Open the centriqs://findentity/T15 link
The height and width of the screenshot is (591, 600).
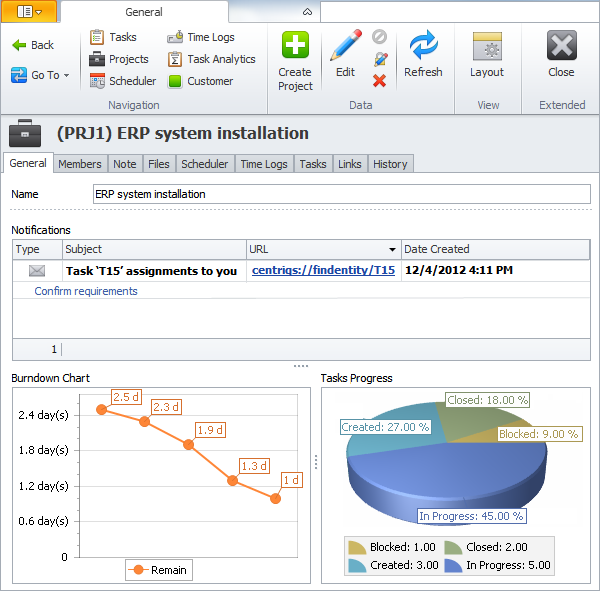[323, 270]
